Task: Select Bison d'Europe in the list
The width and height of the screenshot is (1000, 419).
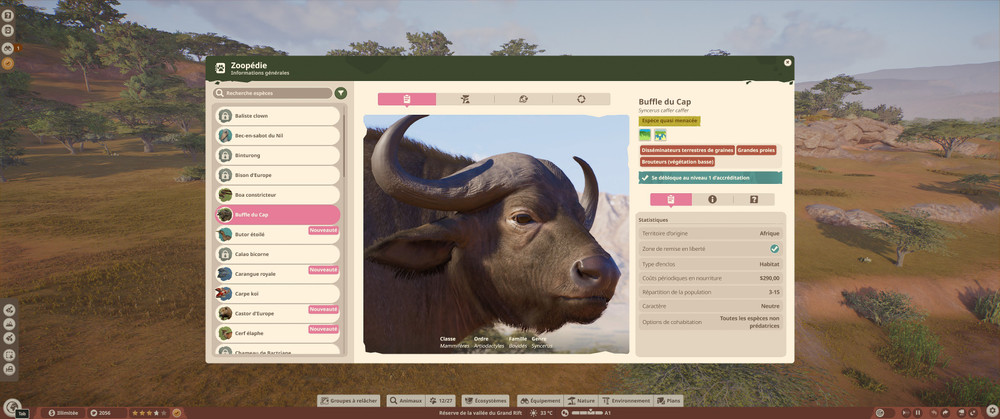Action: 277,175
